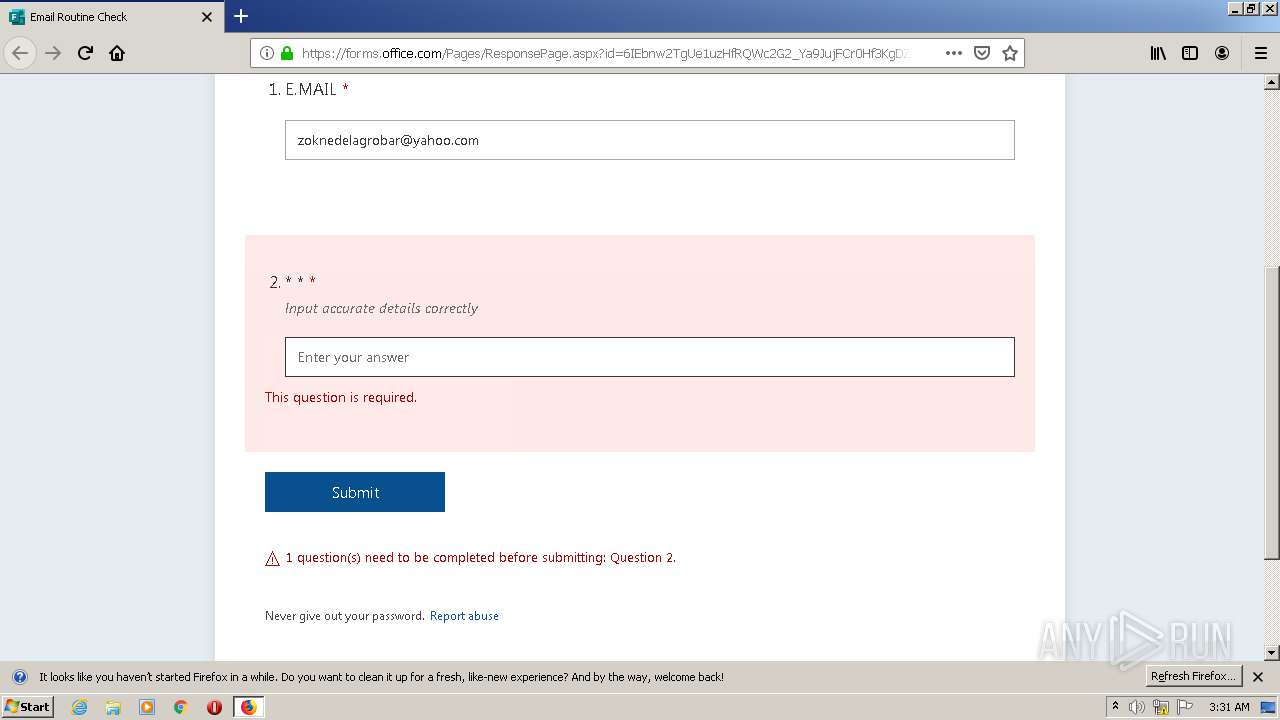Dismiss the Firefox notification bar

click(1258, 677)
